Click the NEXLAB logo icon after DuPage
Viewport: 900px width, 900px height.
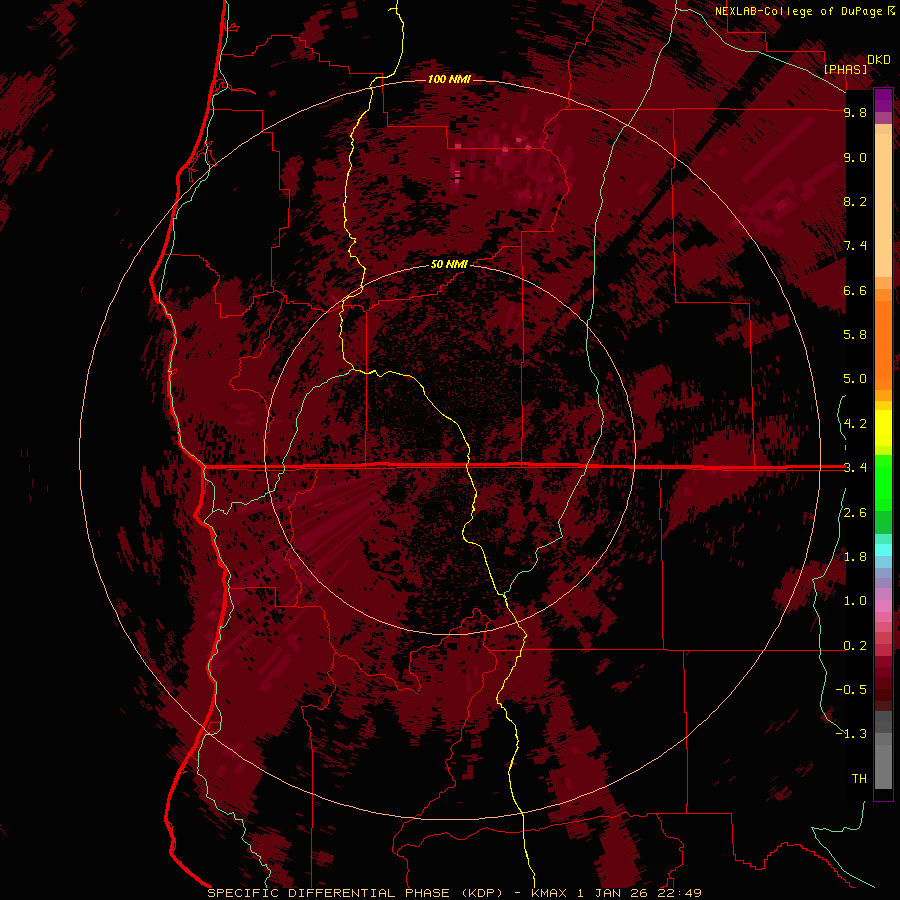pos(890,11)
